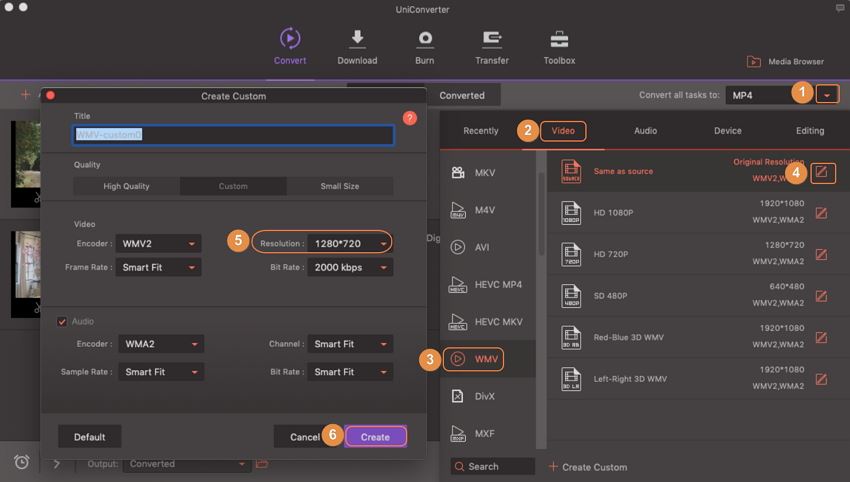The height and width of the screenshot is (482, 850).
Task: Open the Frame Rate dropdown
Action: coord(158,267)
